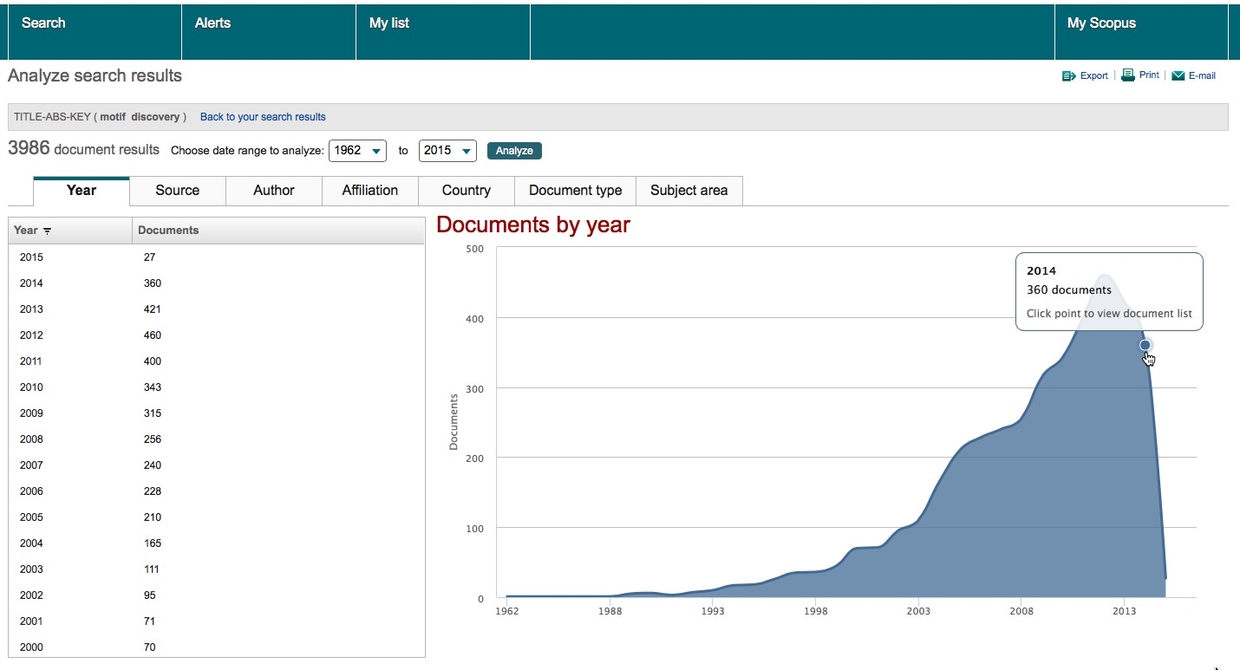Follow the Back to your search results link
The height and width of the screenshot is (670, 1240).
pyautogui.click(x=263, y=117)
